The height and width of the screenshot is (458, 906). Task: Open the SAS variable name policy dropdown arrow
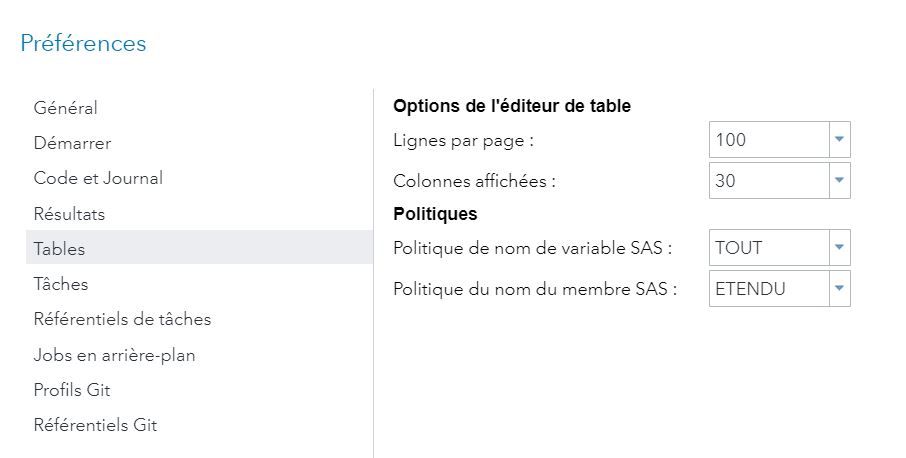840,247
